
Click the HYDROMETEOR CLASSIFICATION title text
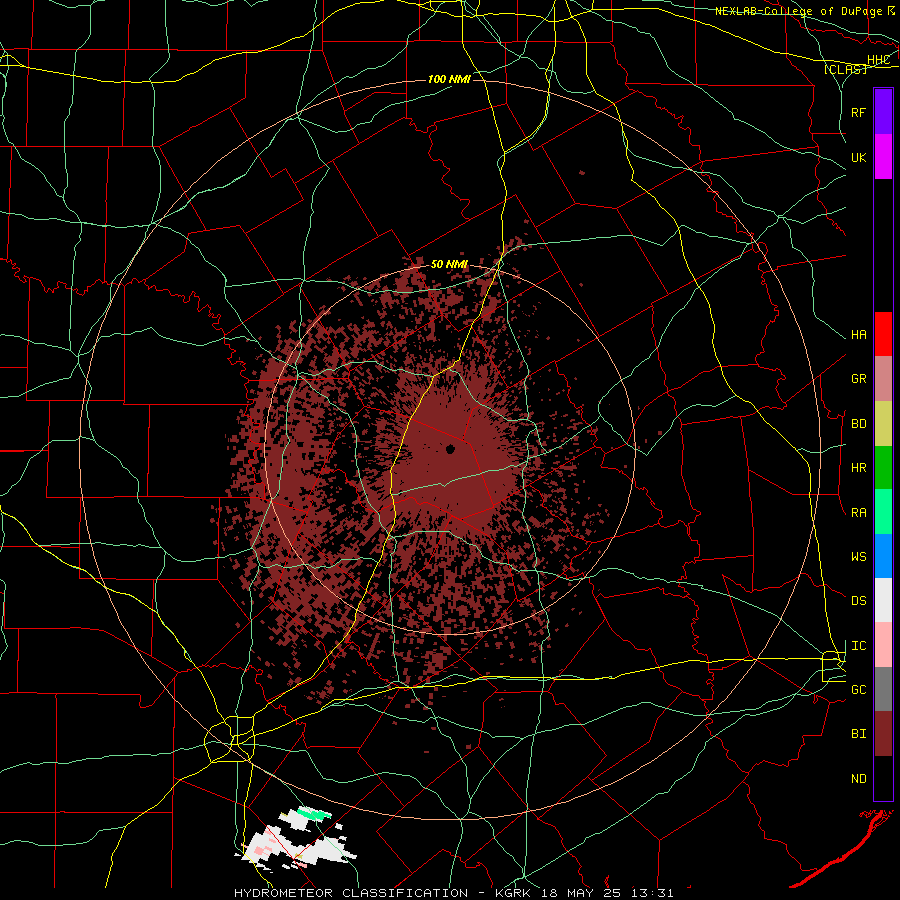351,893
